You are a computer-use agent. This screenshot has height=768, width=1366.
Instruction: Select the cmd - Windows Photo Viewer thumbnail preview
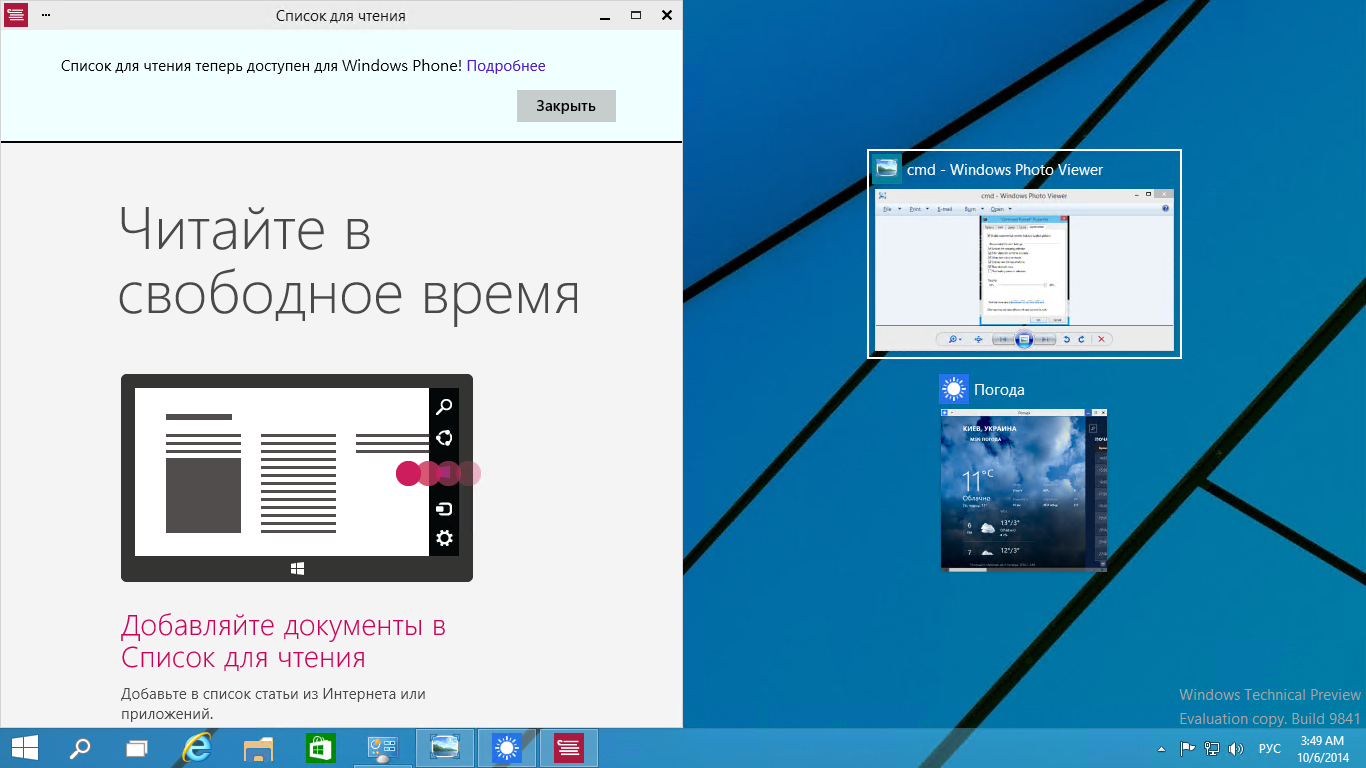point(1024,271)
